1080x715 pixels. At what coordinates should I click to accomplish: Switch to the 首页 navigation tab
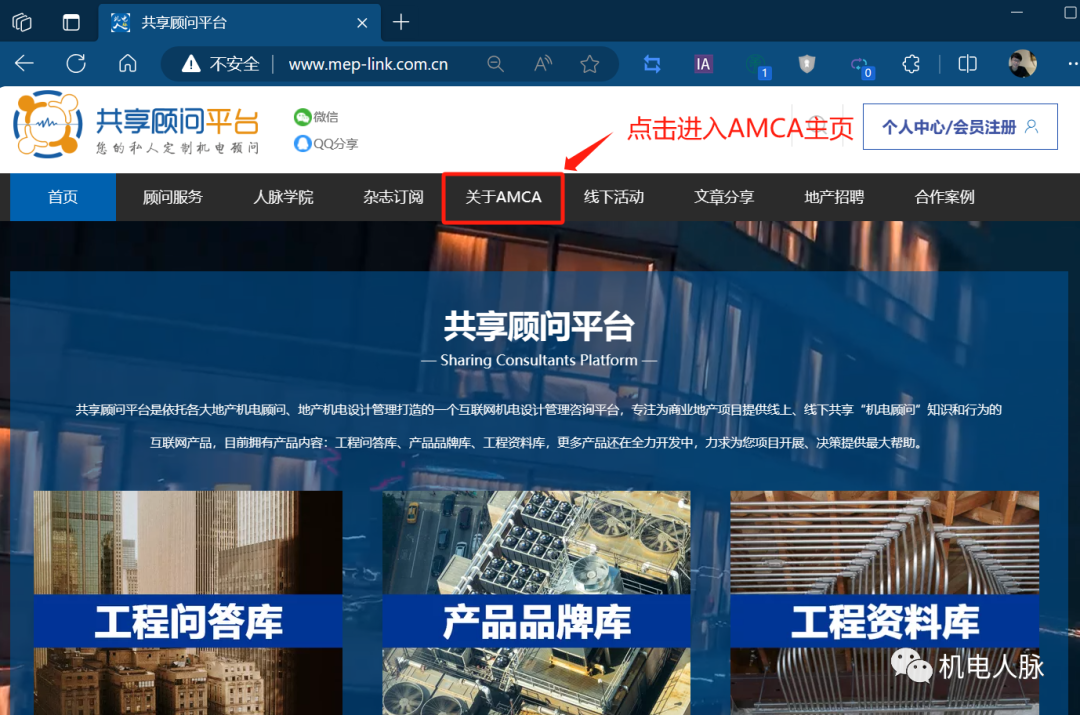62,197
